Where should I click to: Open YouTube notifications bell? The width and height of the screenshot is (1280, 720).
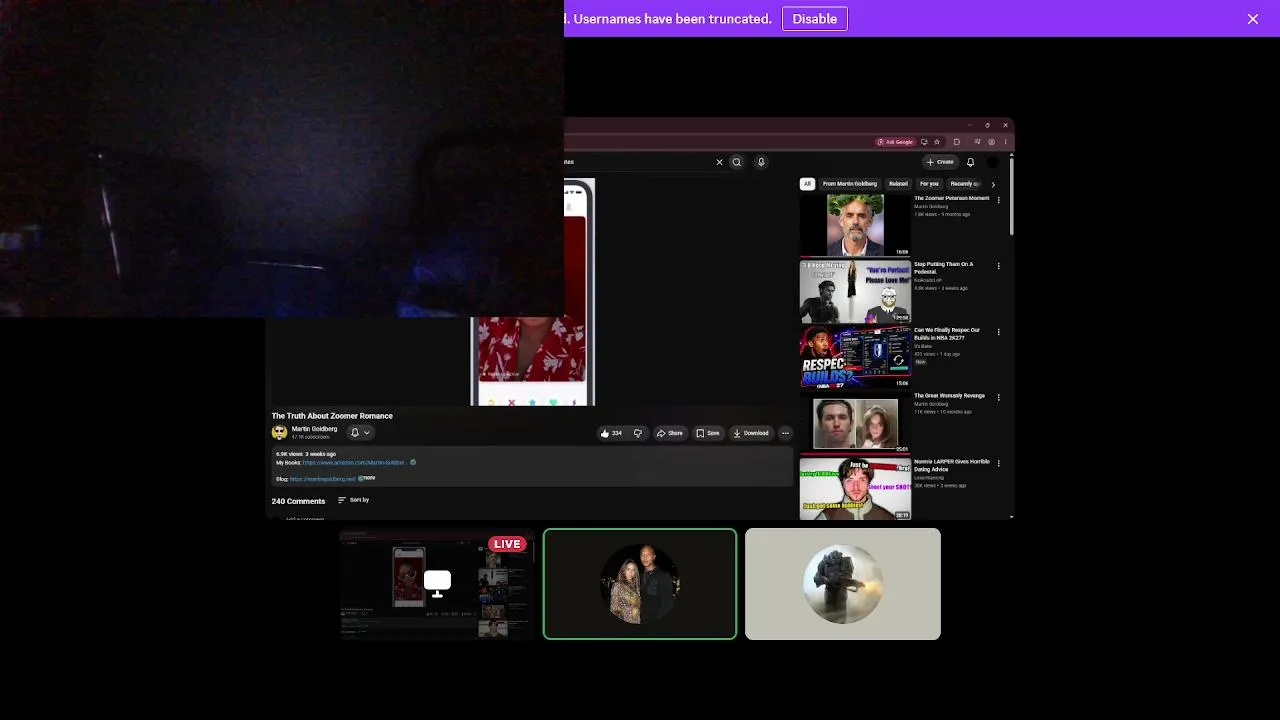coord(970,162)
